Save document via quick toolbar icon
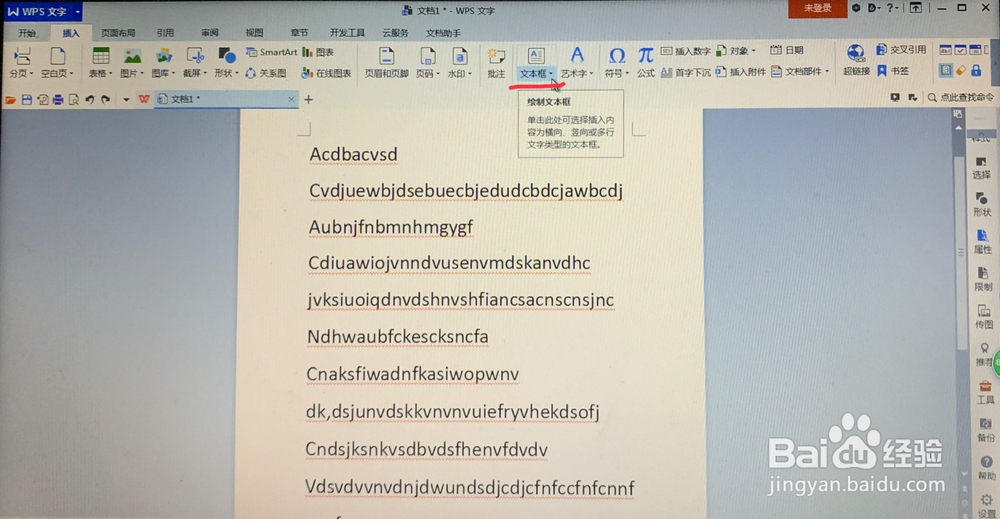Viewport: 1000px width, 519px height. pyautogui.click(x=27, y=99)
